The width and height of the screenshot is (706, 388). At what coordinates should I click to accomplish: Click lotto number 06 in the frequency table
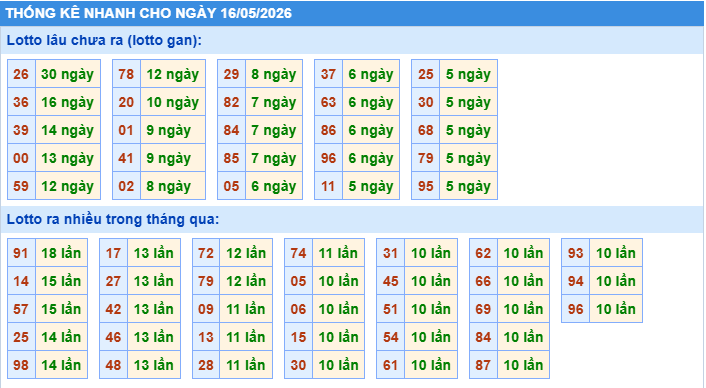(299, 309)
